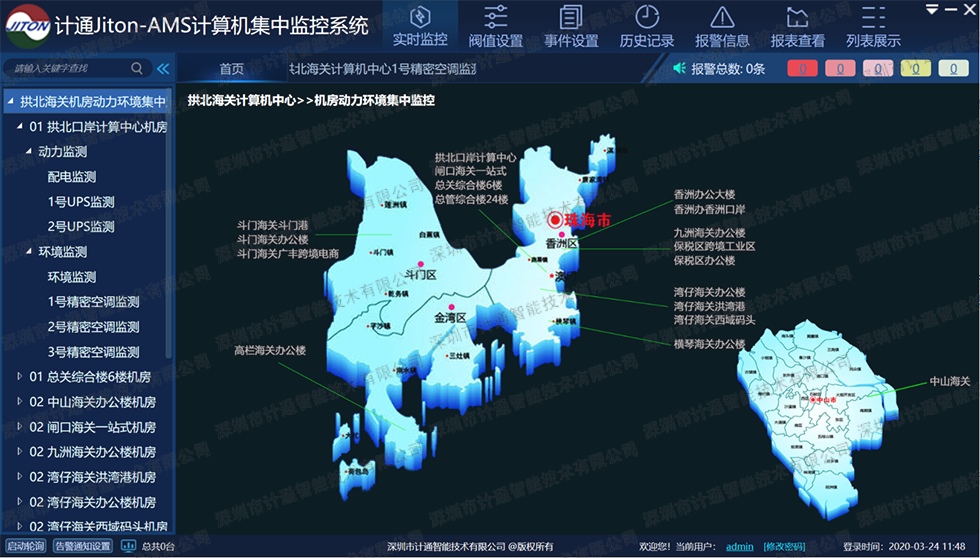Click the 告警通知设置 button
The width and height of the screenshot is (980, 558).
point(83,546)
